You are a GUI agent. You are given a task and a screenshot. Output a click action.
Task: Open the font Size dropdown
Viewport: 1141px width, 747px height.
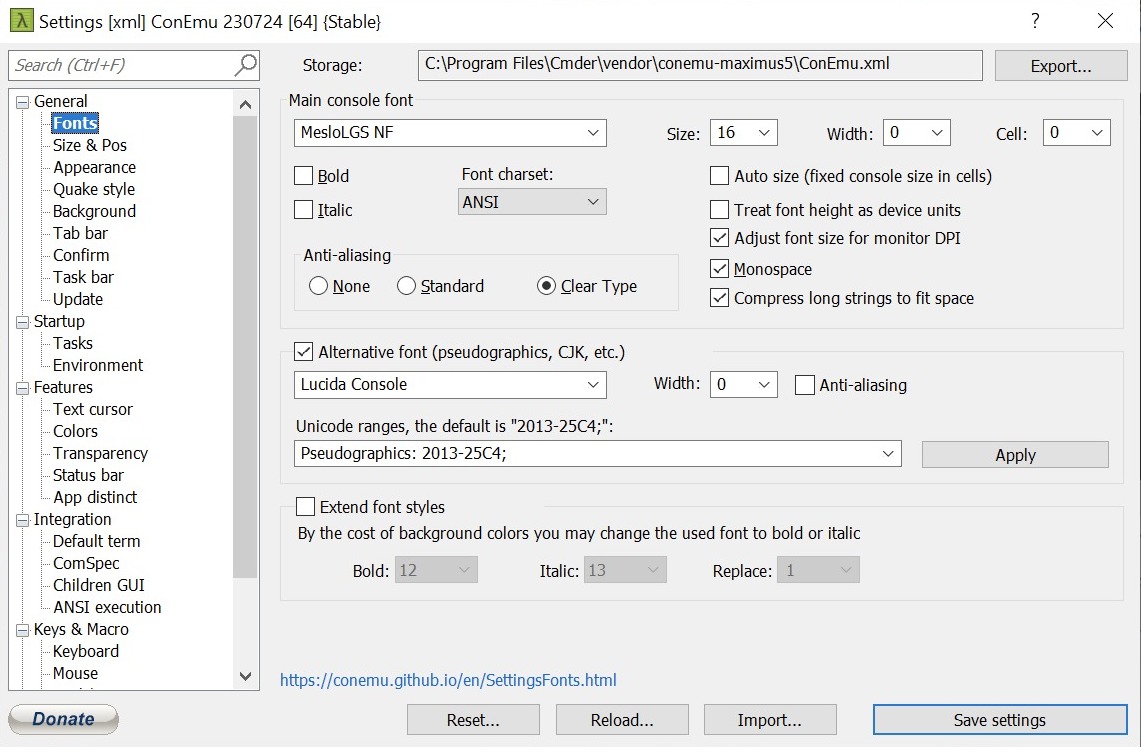click(764, 132)
